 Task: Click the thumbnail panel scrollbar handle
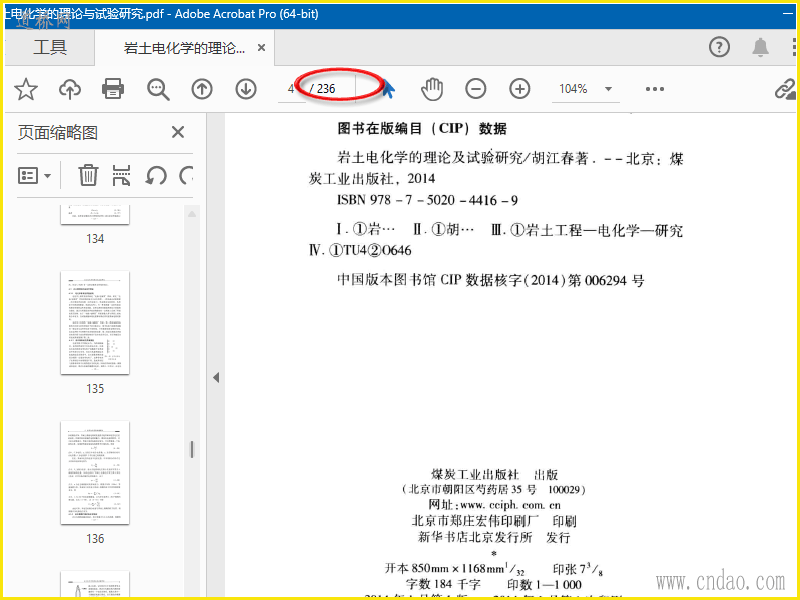point(192,449)
